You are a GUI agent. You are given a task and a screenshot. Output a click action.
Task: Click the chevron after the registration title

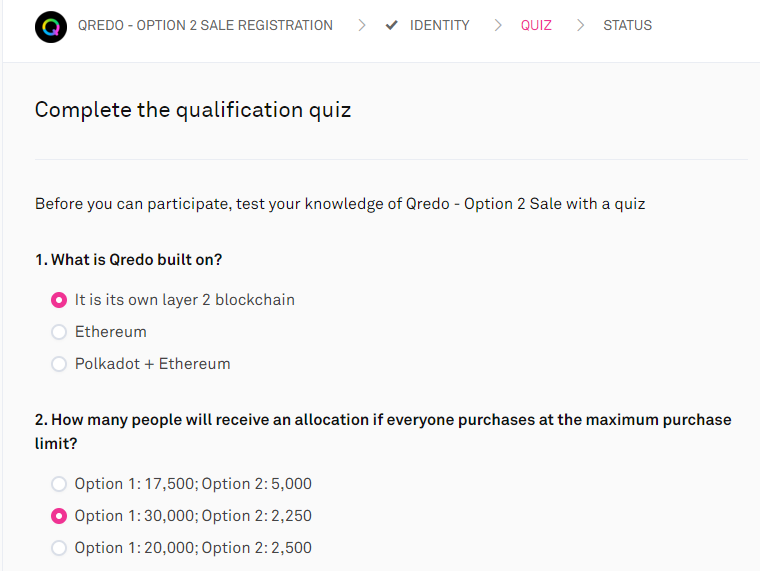pos(361,25)
